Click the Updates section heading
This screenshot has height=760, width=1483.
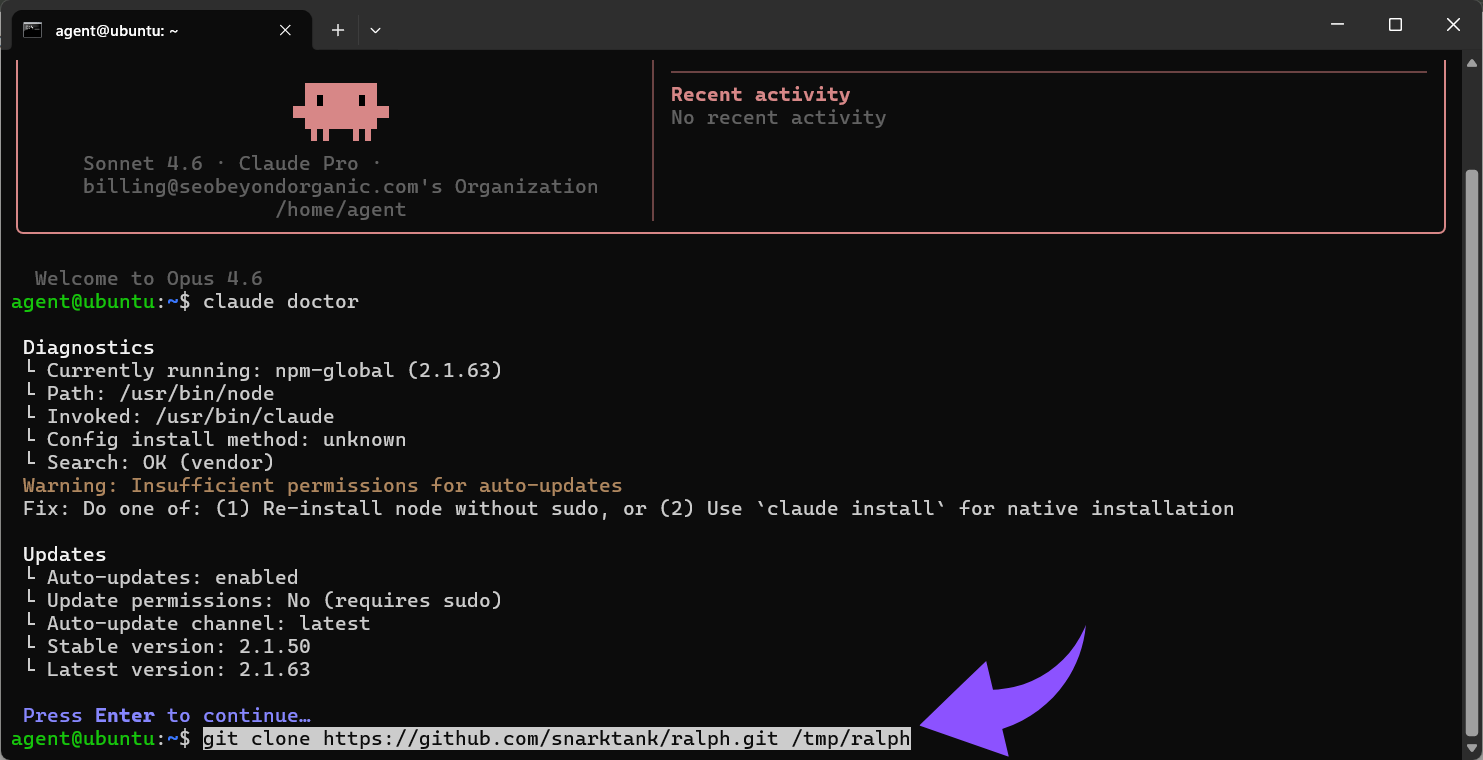tap(64, 554)
